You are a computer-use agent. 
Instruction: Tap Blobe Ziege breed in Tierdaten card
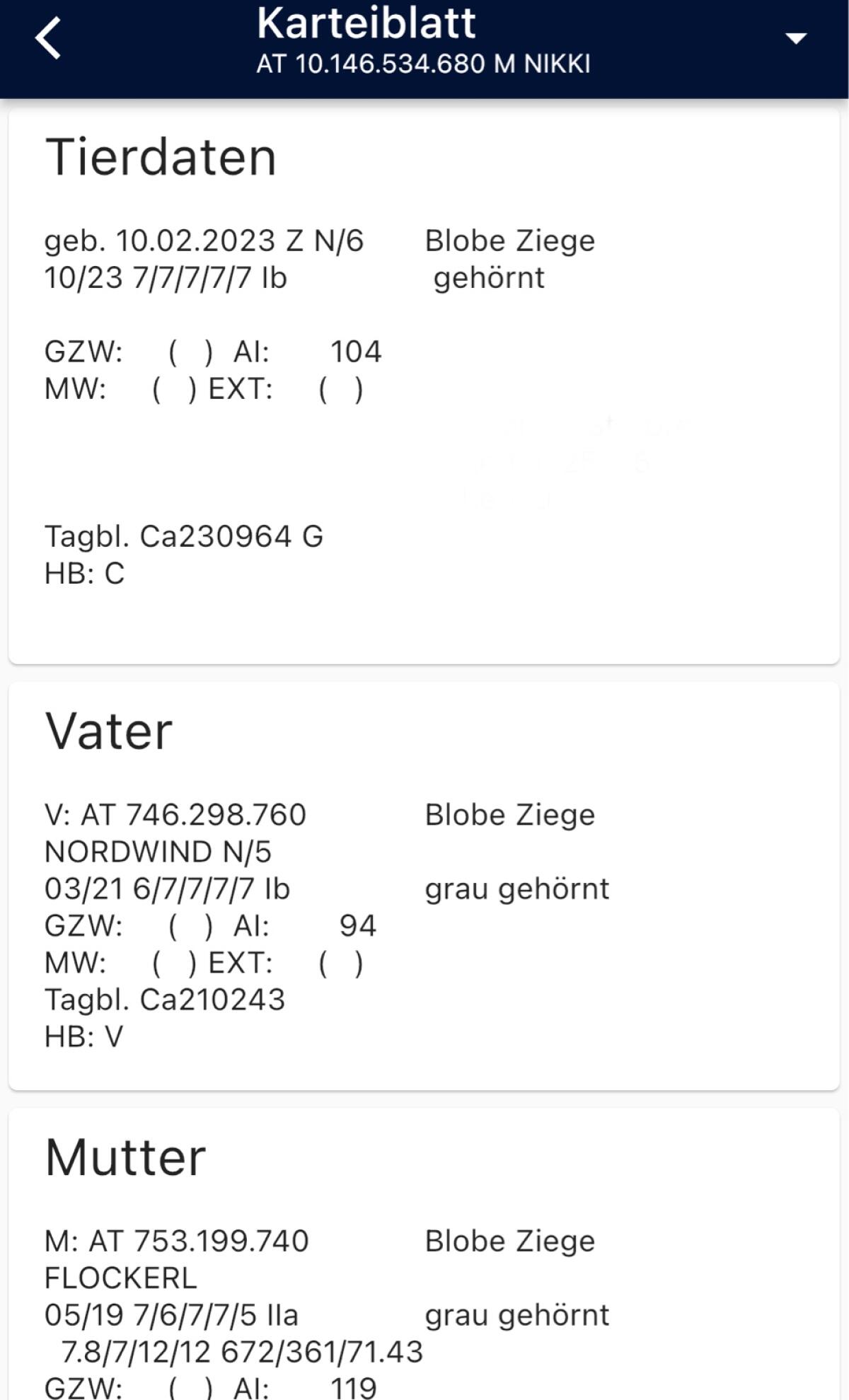click(x=509, y=241)
